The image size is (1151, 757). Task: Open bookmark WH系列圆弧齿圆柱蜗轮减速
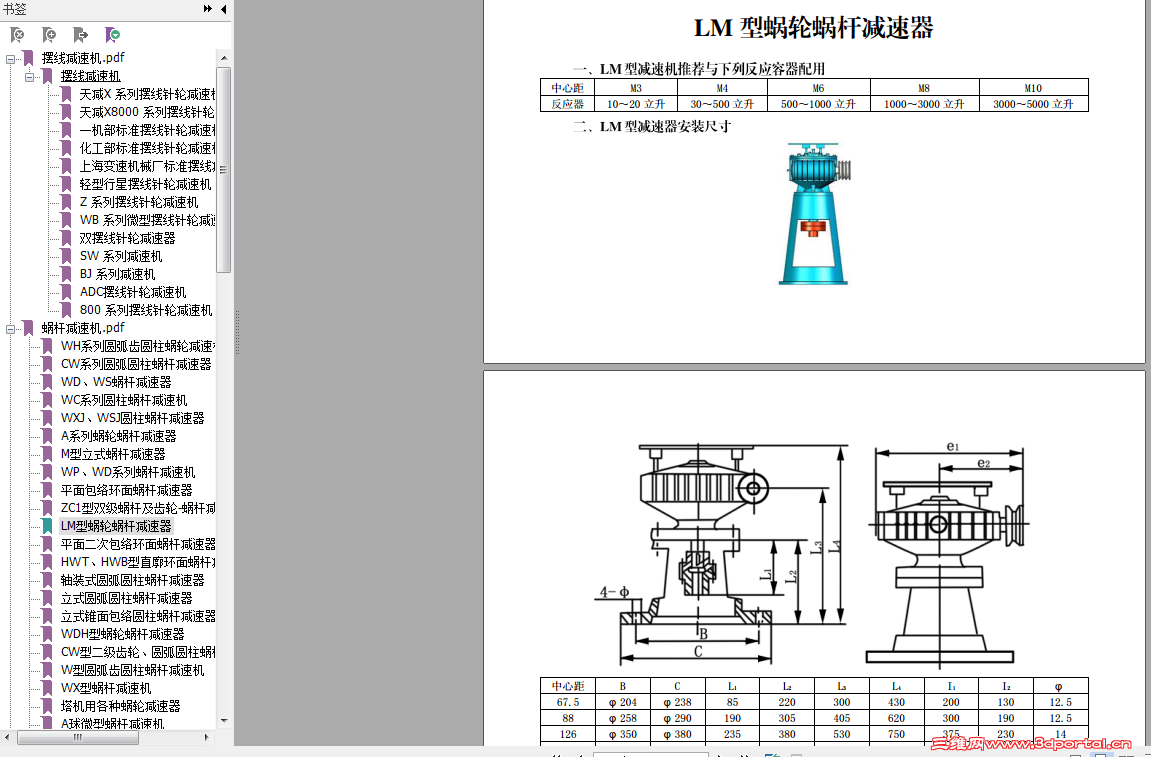tap(138, 346)
